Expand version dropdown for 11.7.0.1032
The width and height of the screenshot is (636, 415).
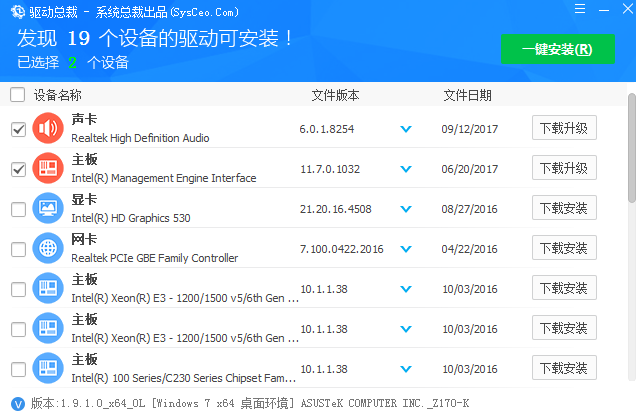406,169
